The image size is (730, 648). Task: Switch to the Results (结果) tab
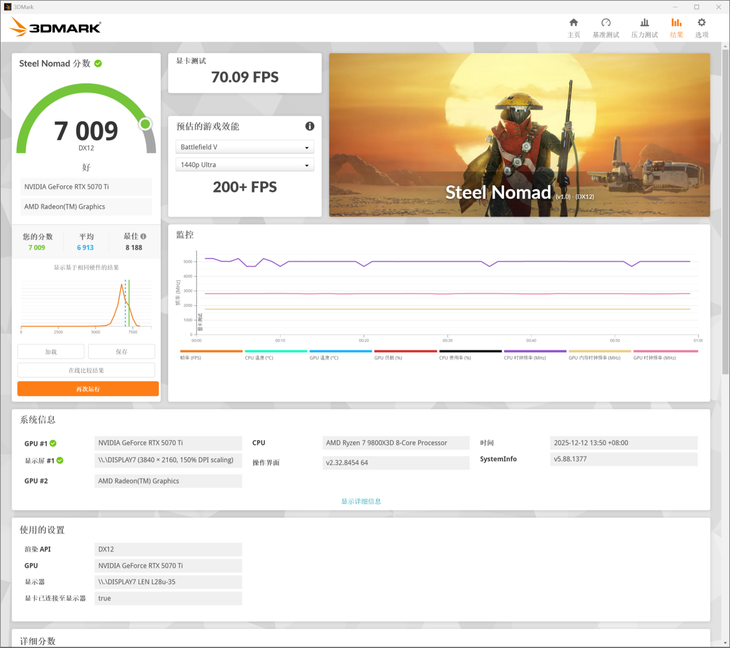(x=676, y=27)
